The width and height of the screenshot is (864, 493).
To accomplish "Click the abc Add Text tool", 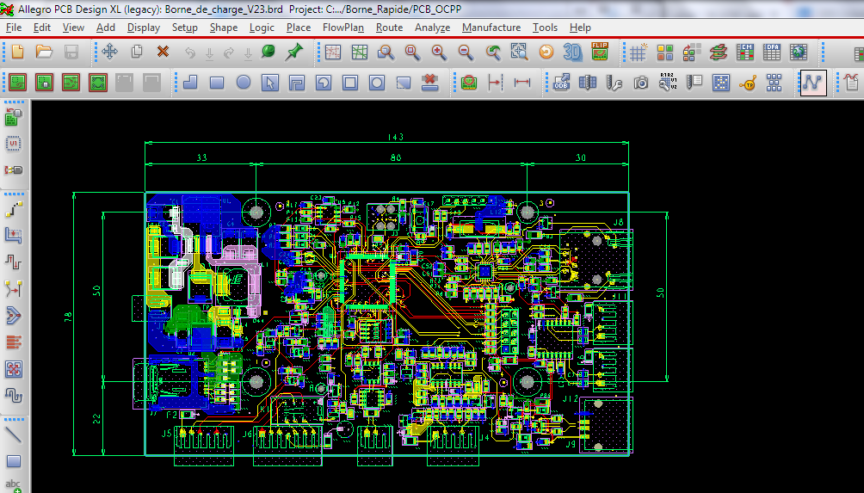I will click(14, 485).
